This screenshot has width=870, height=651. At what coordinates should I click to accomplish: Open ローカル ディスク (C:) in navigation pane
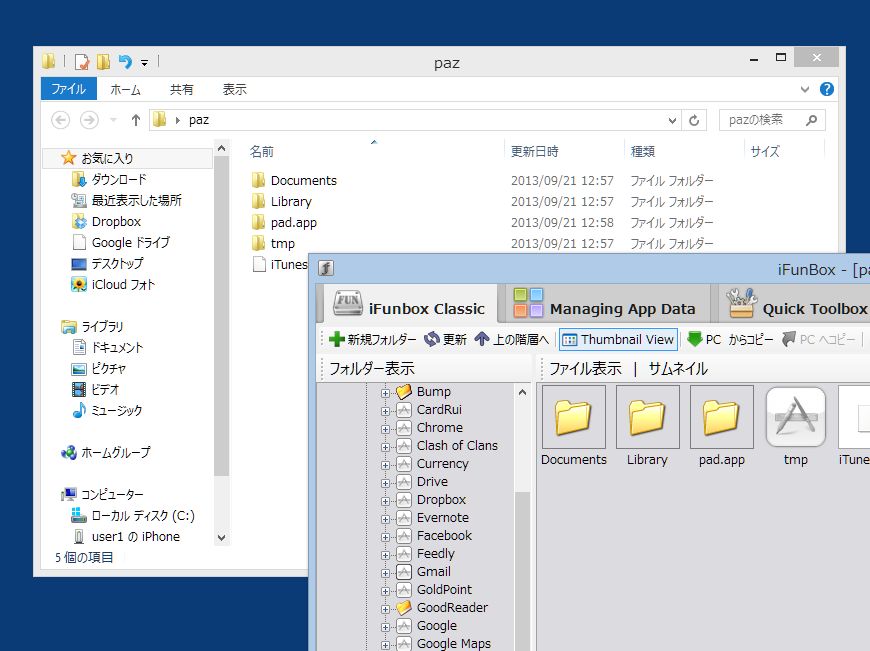click(143, 516)
